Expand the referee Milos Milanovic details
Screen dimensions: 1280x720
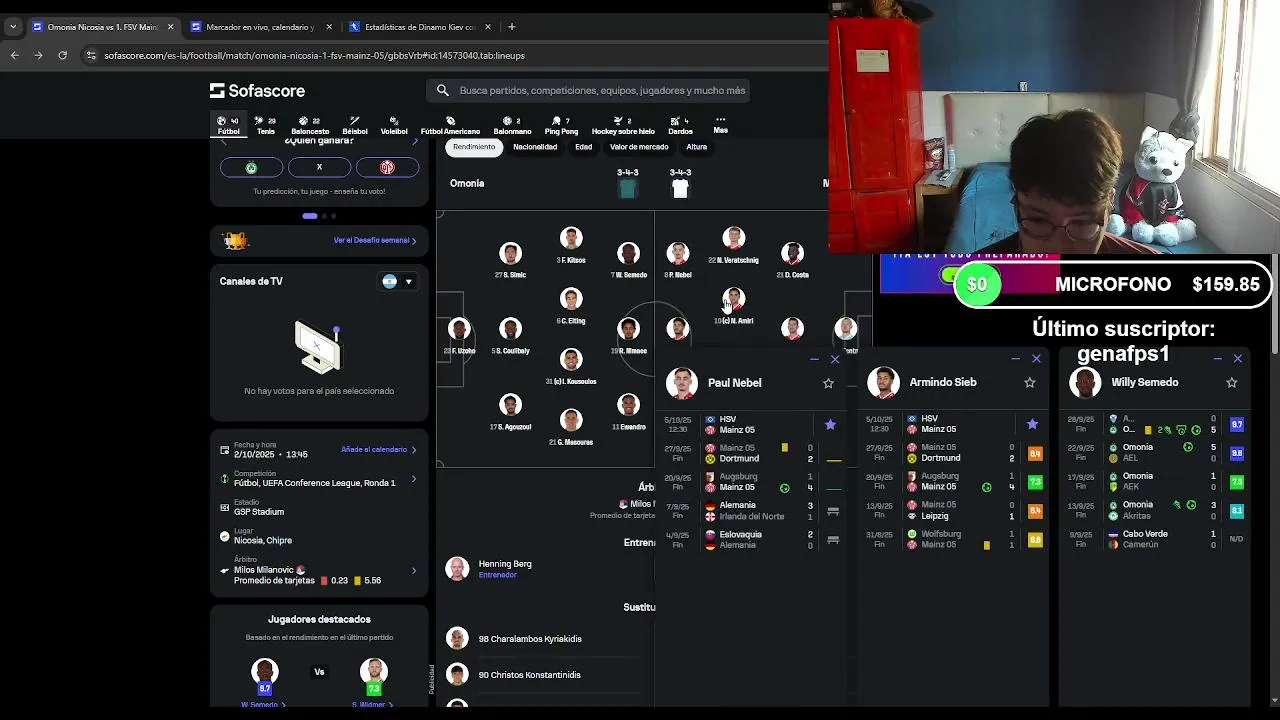(414, 571)
